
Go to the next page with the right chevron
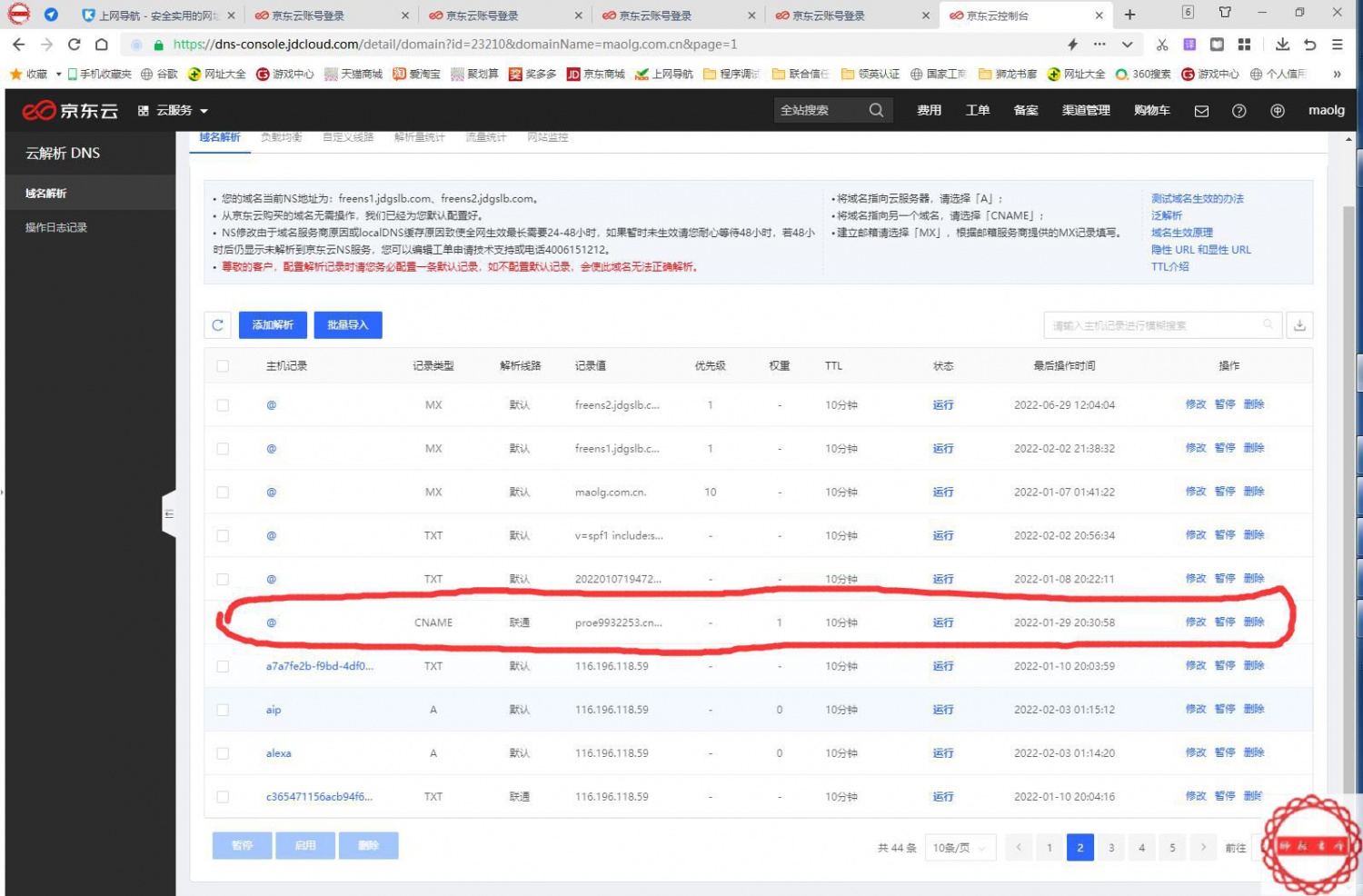point(1203,848)
